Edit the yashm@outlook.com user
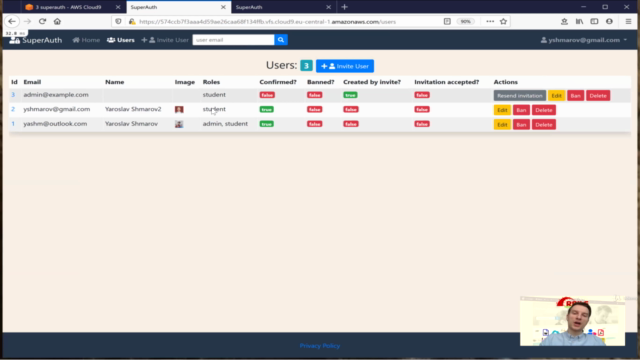This screenshot has width=640, height=360. (502, 124)
